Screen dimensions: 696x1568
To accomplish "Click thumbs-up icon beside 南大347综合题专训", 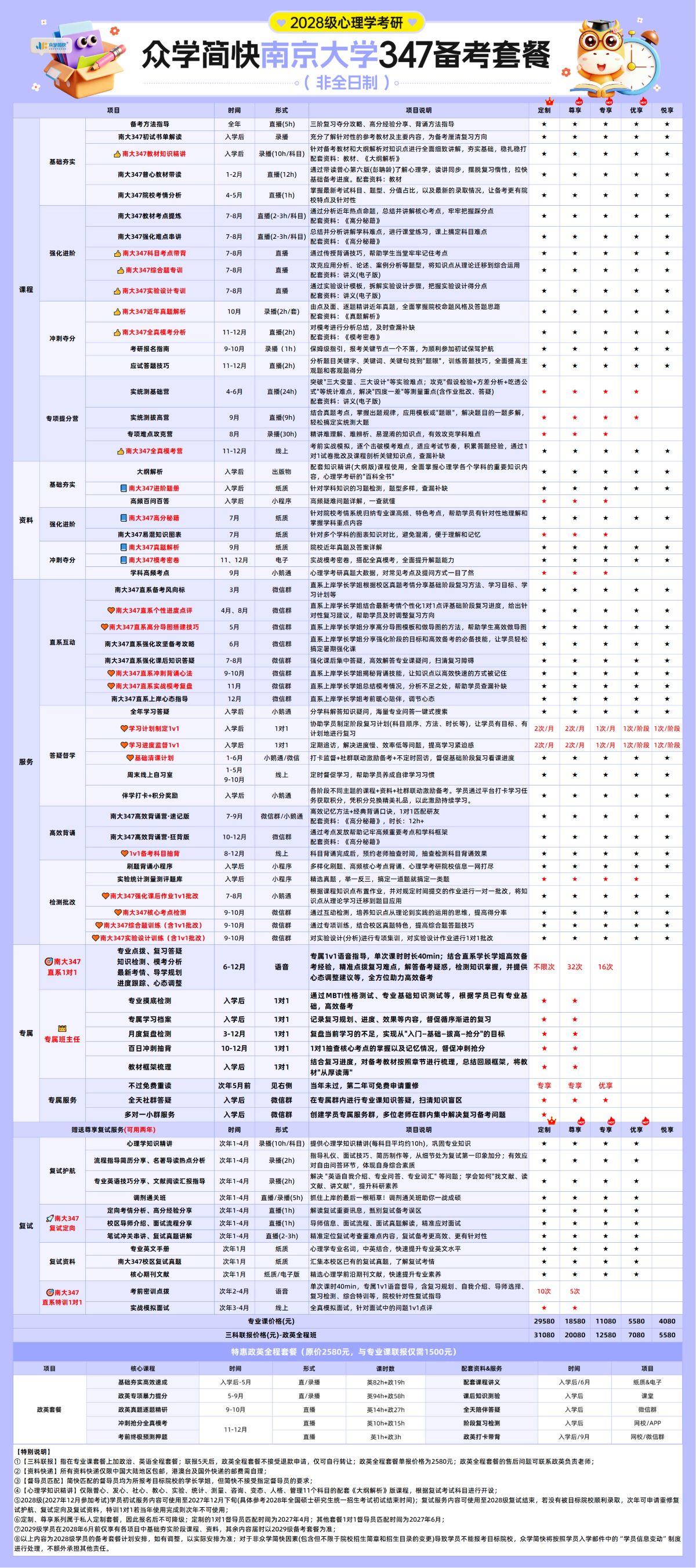I will pyautogui.click(x=121, y=270).
